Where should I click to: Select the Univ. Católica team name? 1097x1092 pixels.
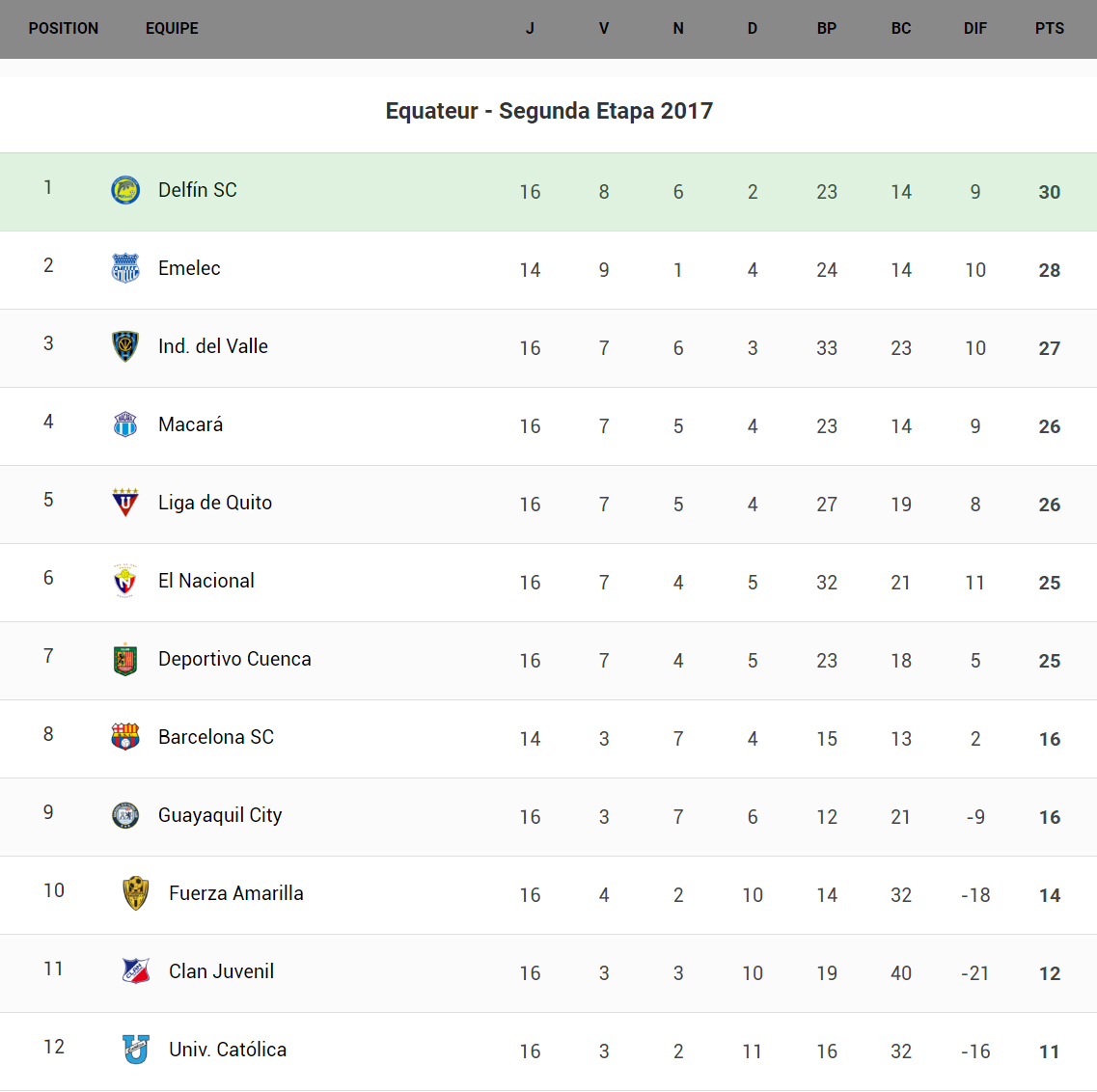pos(228,1050)
